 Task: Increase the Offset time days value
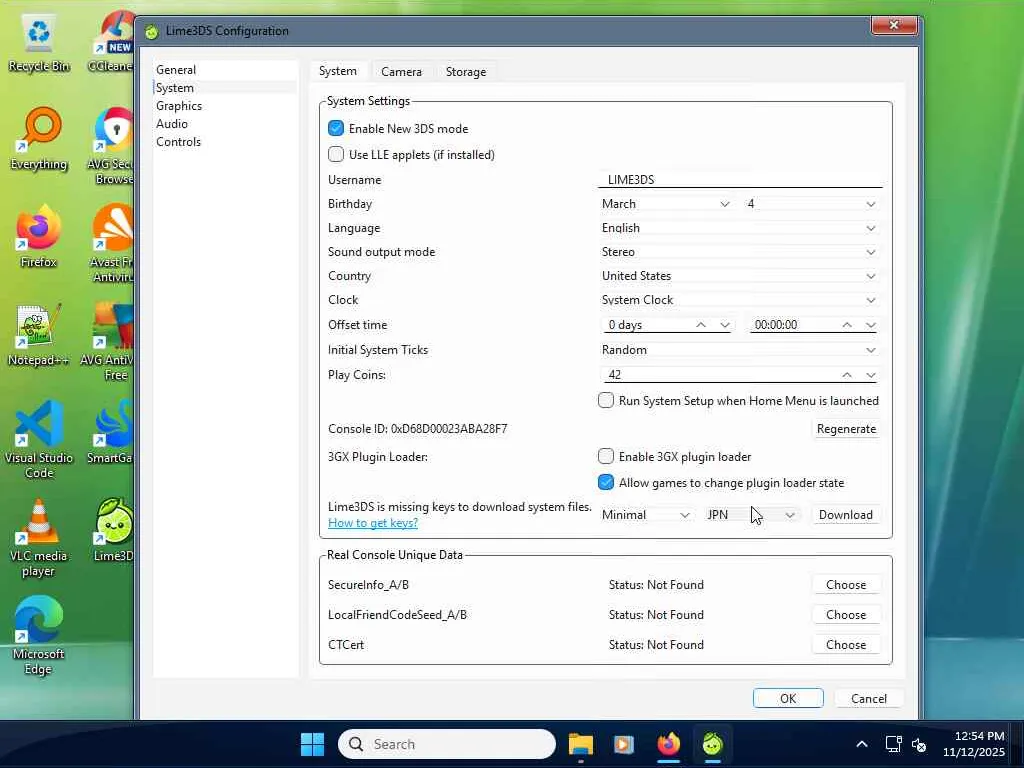point(701,325)
